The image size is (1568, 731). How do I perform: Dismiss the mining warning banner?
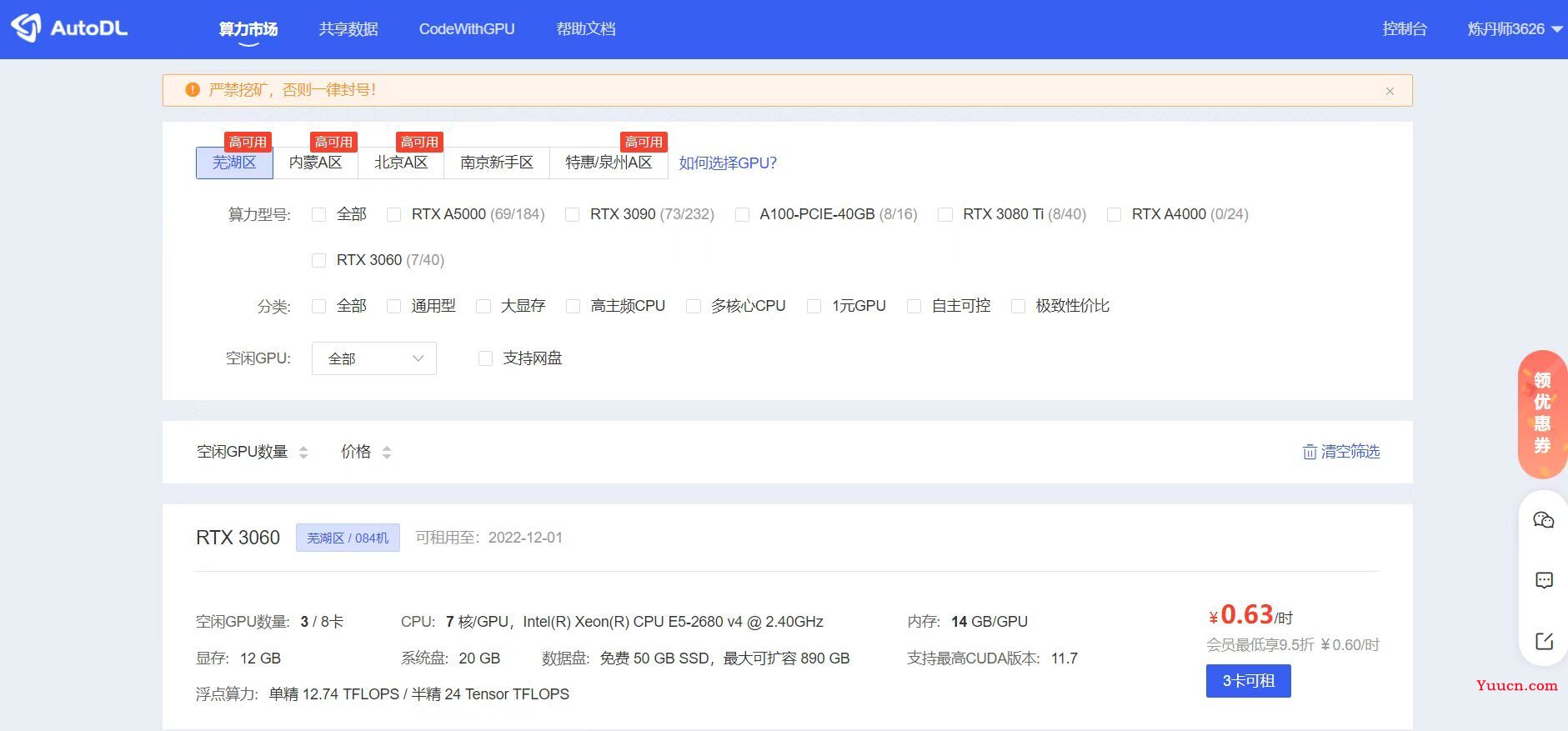click(x=1390, y=91)
